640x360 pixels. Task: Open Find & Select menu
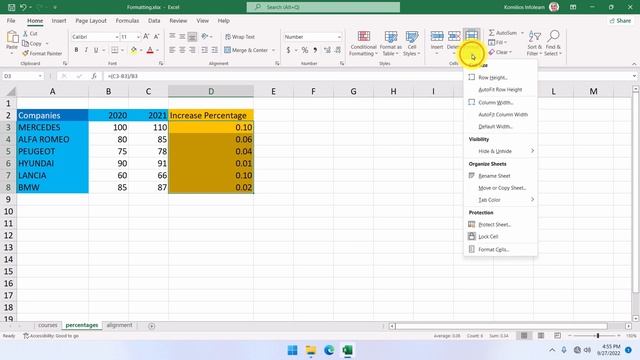(x=553, y=43)
